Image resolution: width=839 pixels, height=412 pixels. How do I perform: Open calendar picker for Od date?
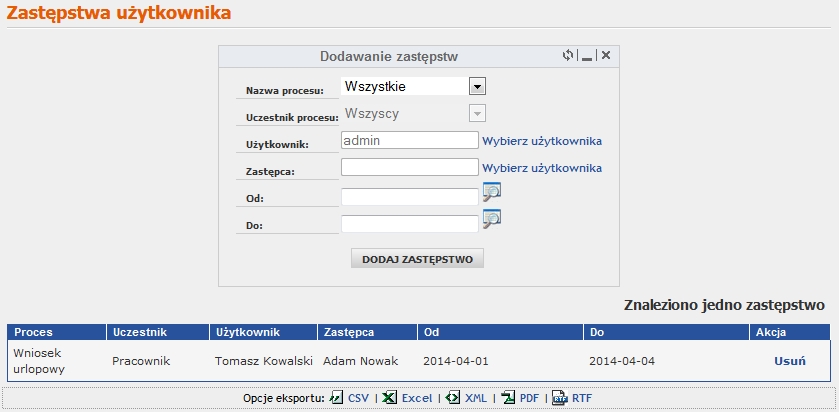click(492, 192)
